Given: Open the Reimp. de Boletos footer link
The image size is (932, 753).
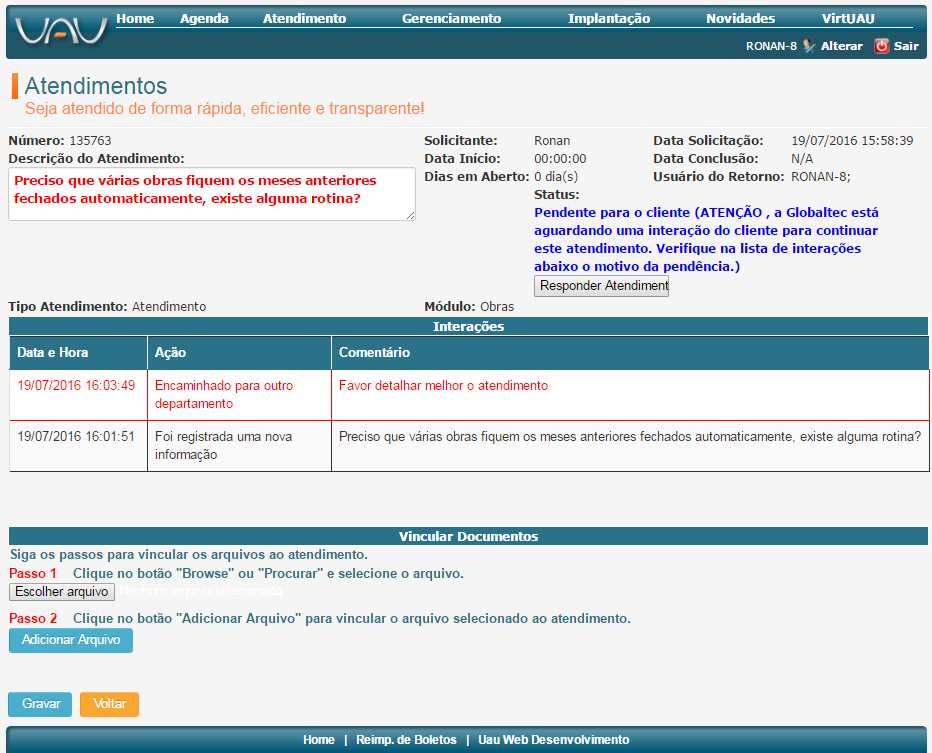Looking at the screenshot, I should [406, 740].
